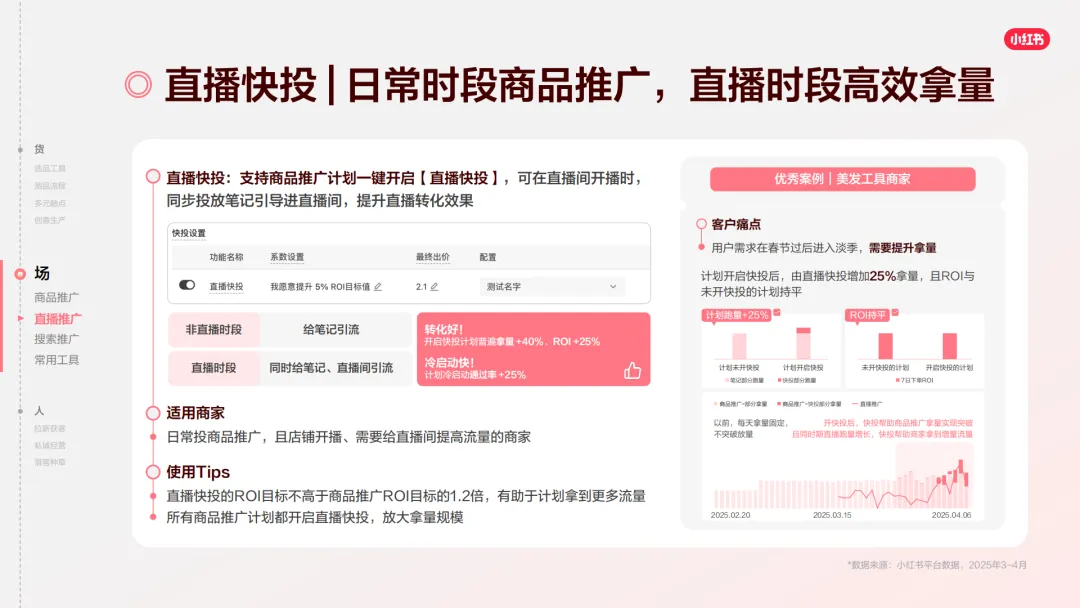Viewport: 1080px width, 608px height.
Task: Click the pink 笔记部分消耗 legend swatch
Action: point(726,380)
